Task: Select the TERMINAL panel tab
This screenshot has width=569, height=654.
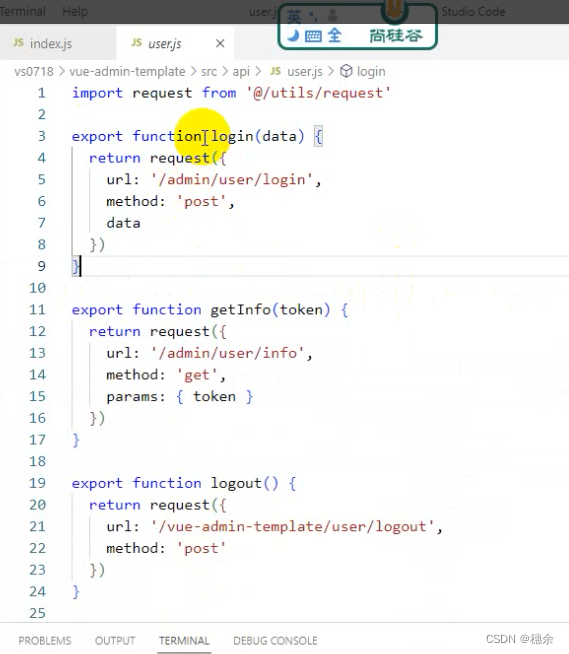Action: coord(184,640)
